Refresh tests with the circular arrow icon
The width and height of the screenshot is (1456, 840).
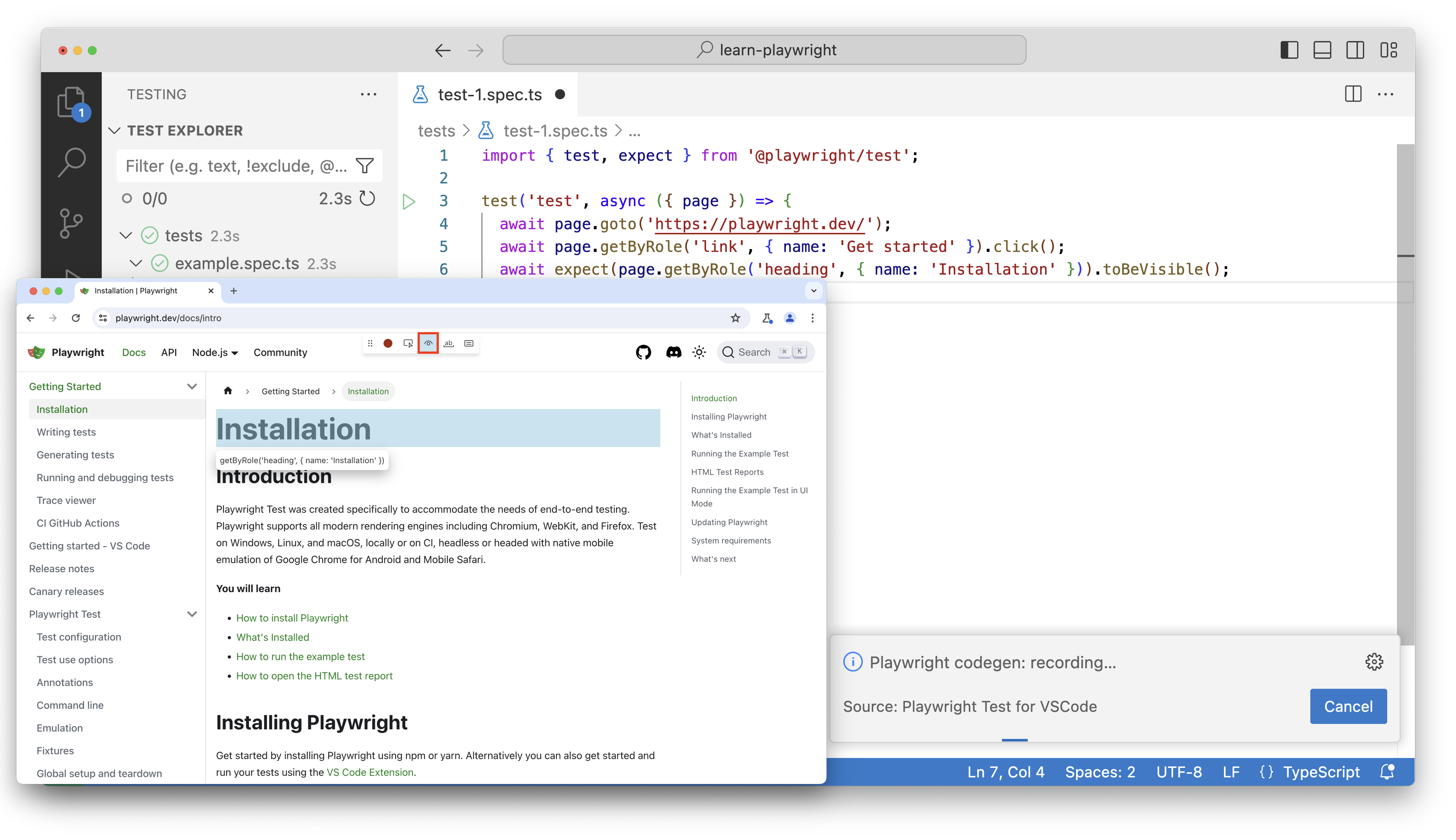367,198
